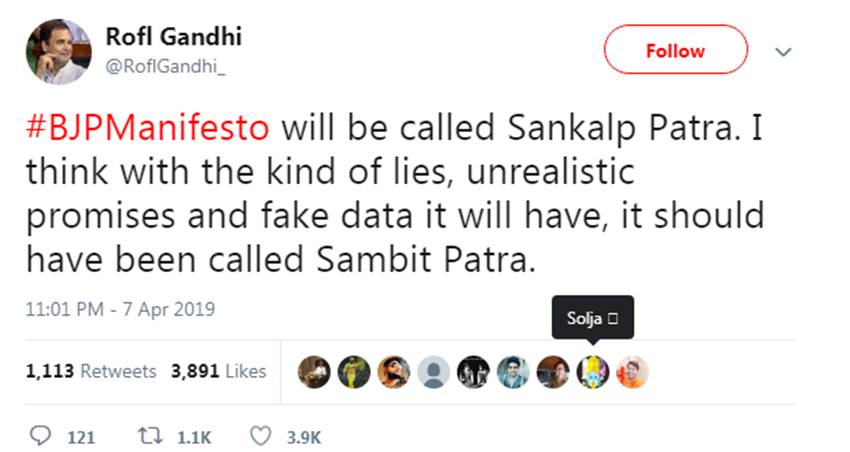View the 3,891 Likes list

tap(218, 371)
